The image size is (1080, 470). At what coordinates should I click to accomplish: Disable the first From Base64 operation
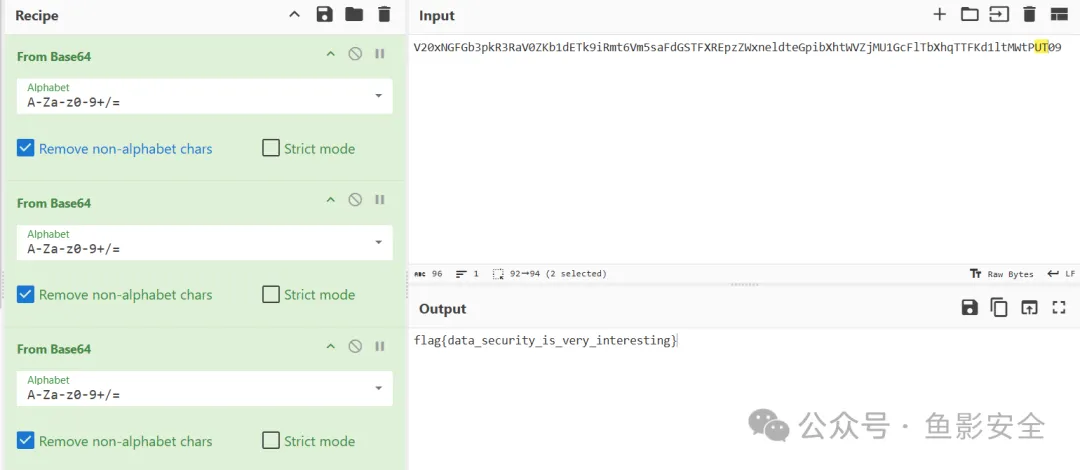coord(355,54)
